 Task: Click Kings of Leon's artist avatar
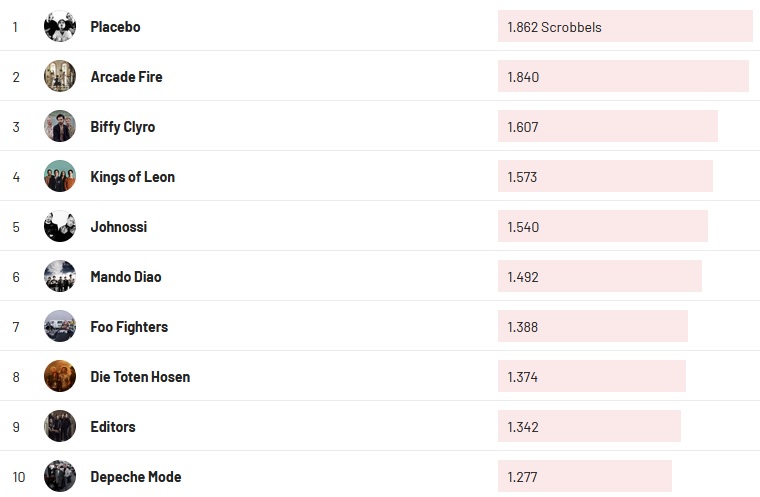(60, 177)
